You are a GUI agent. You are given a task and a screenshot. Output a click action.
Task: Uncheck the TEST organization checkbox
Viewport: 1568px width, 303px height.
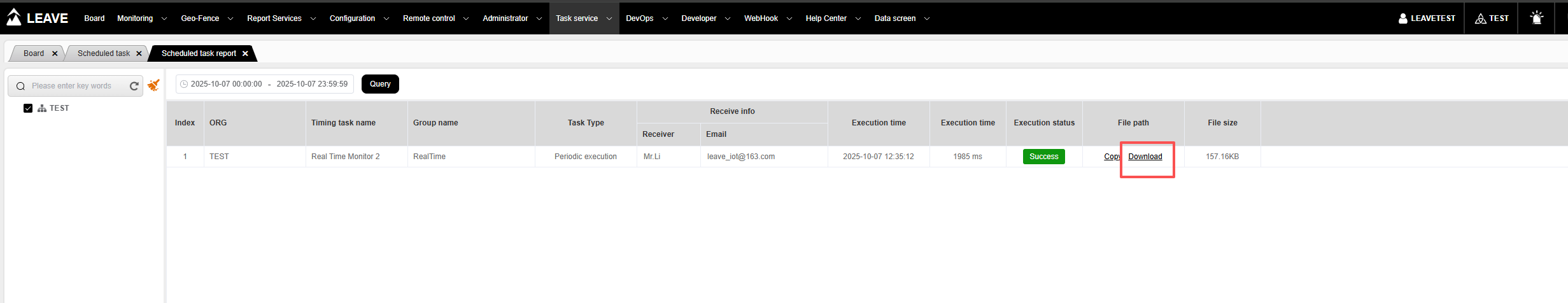pos(28,108)
